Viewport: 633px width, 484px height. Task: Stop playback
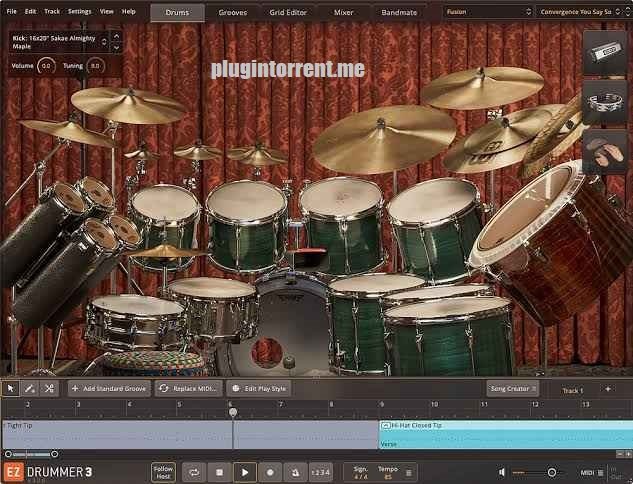[219, 472]
